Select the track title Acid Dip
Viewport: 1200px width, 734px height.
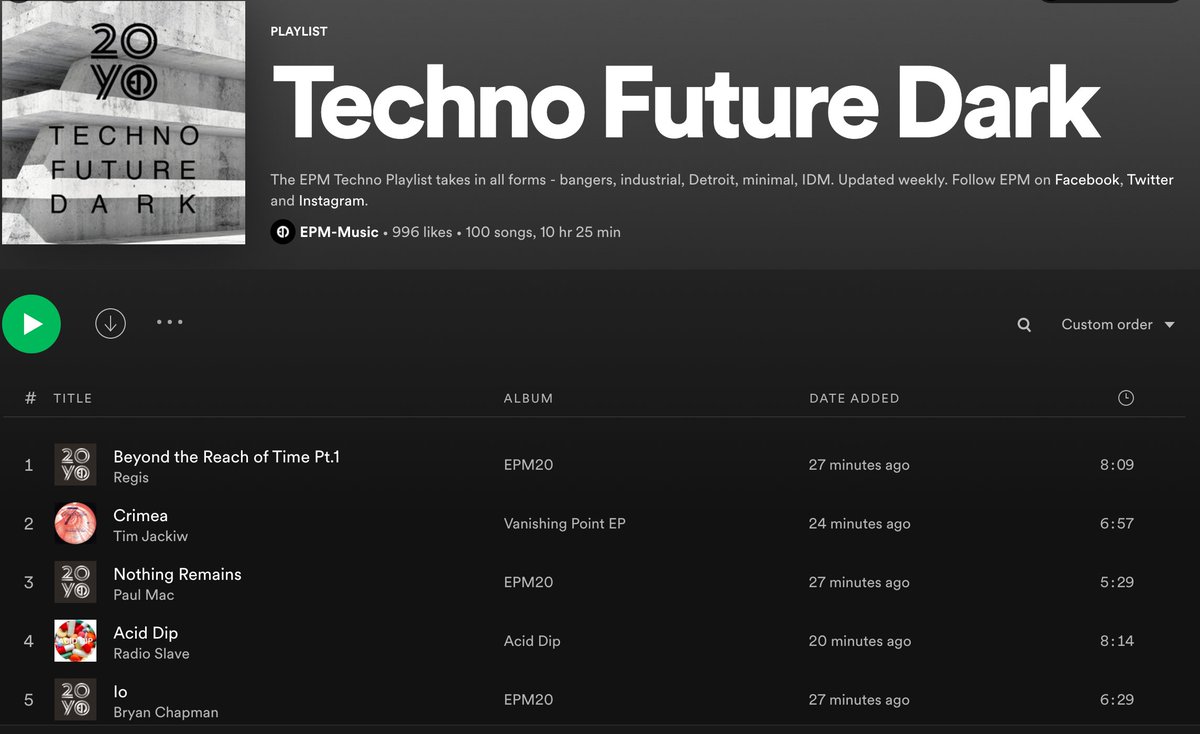(145, 634)
